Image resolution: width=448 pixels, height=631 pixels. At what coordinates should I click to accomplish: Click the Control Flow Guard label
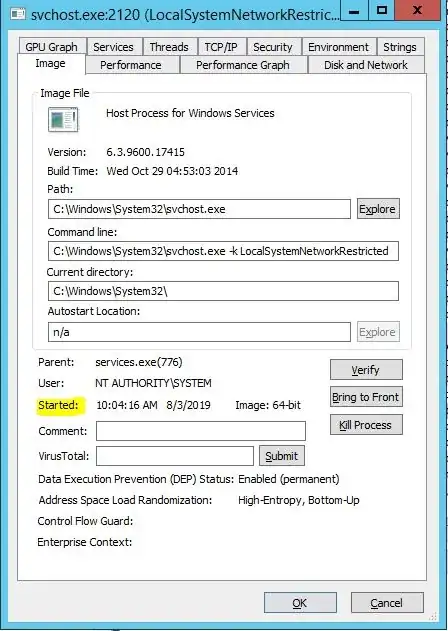click(x=85, y=521)
